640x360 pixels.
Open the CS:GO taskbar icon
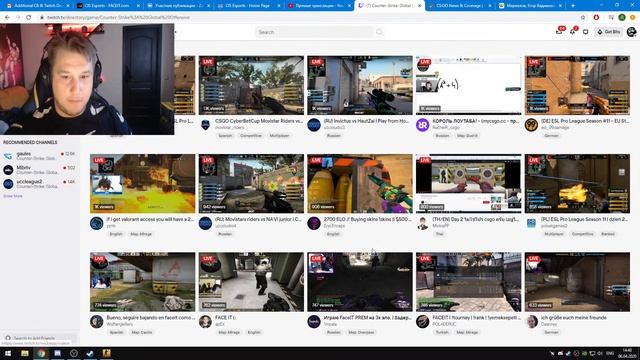[106, 353]
